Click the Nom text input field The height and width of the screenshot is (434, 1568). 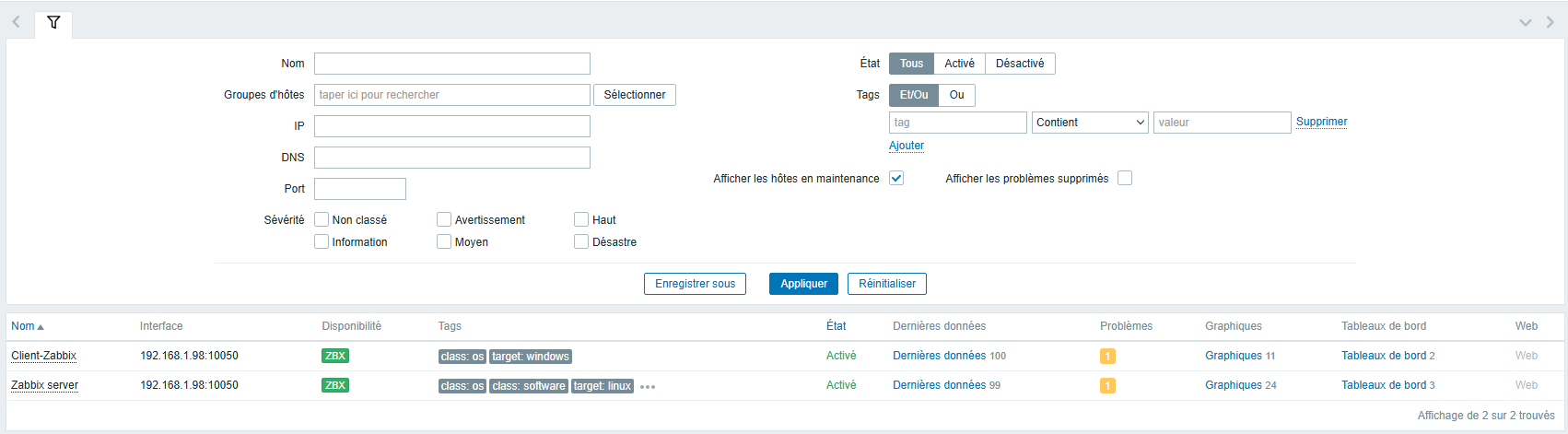[451, 64]
